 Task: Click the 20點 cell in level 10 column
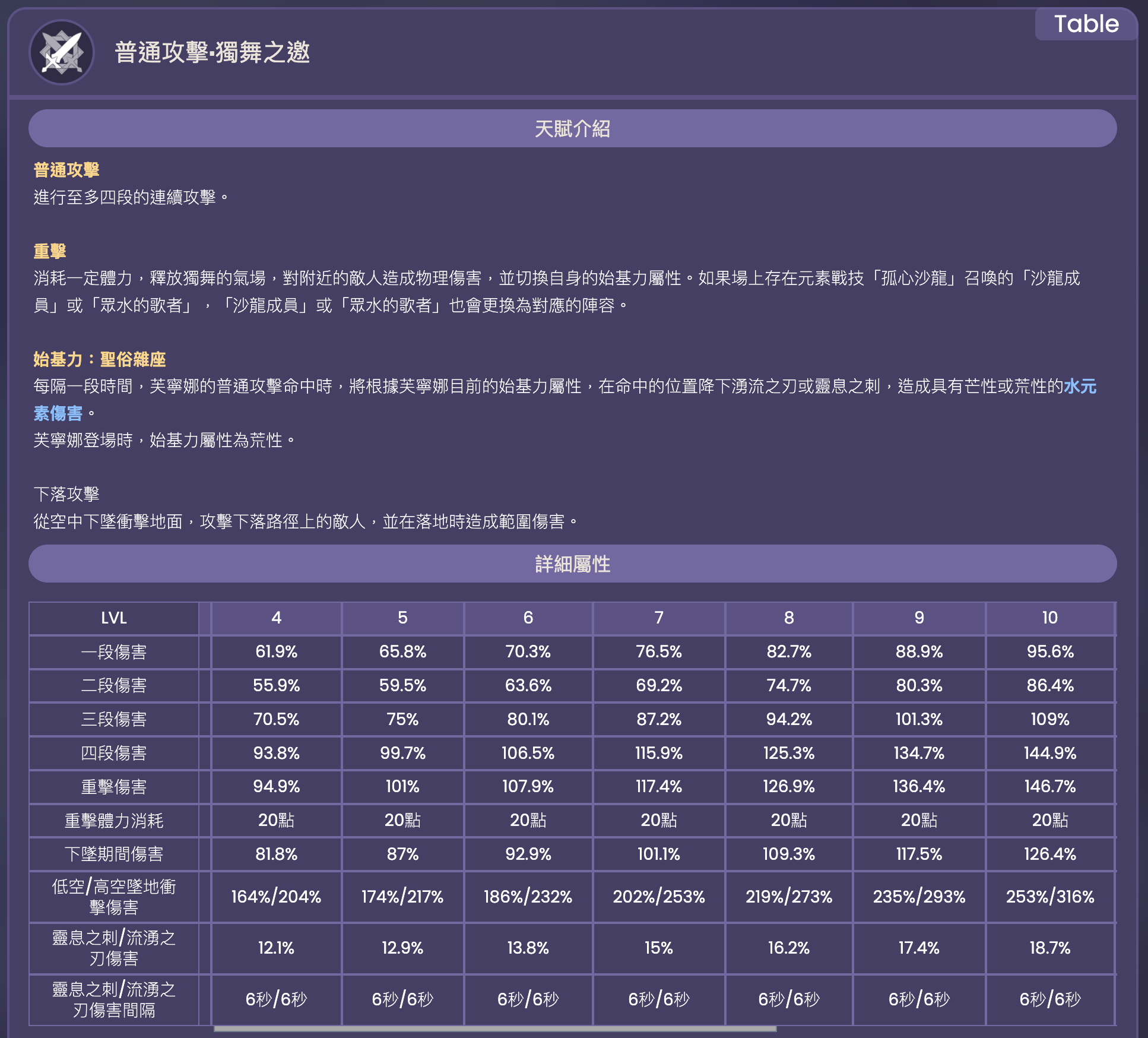(1050, 821)
